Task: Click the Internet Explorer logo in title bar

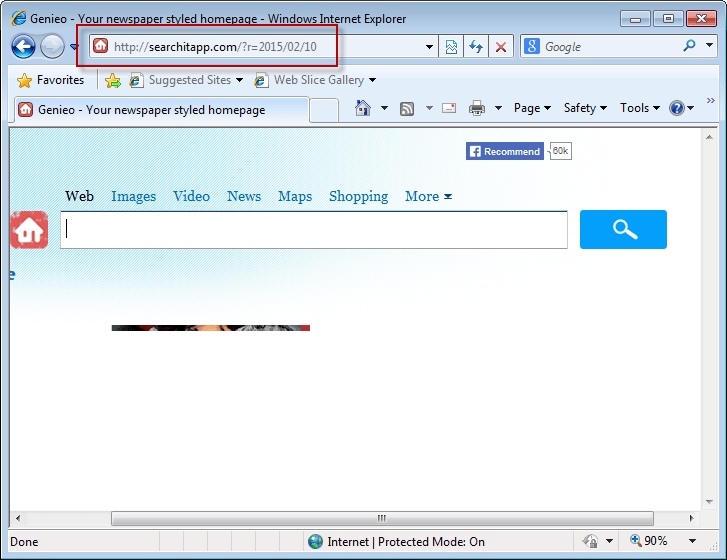Action: point(19,19)
